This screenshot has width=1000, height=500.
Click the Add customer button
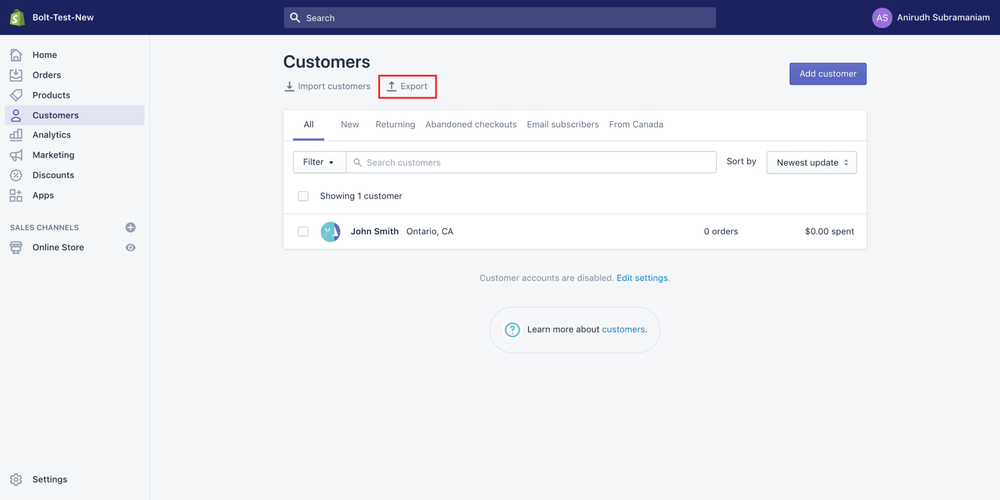pyautogui.click(x=828, y=73)
